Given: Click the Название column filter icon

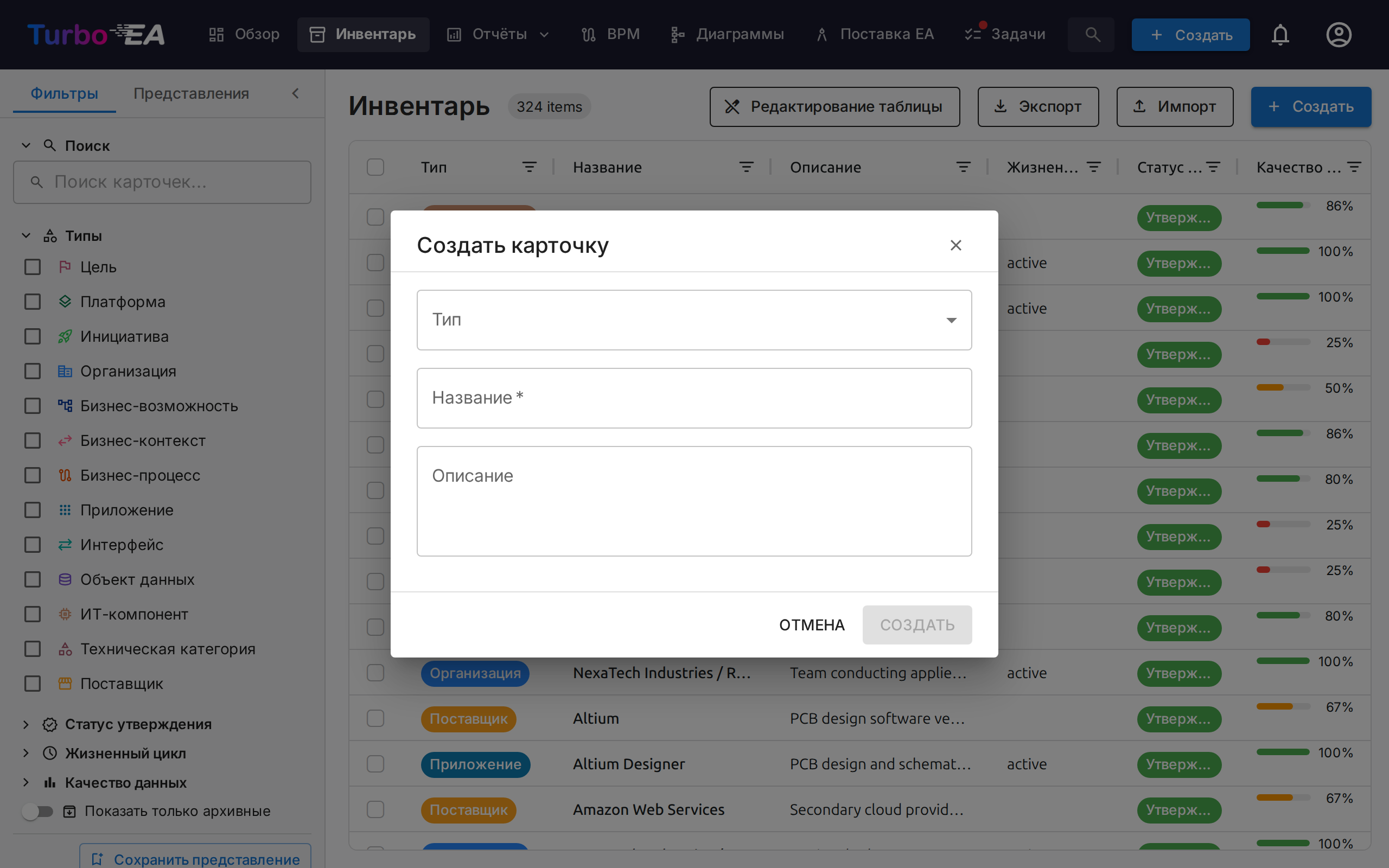Looking at the screenshot, I should point(746,167).
